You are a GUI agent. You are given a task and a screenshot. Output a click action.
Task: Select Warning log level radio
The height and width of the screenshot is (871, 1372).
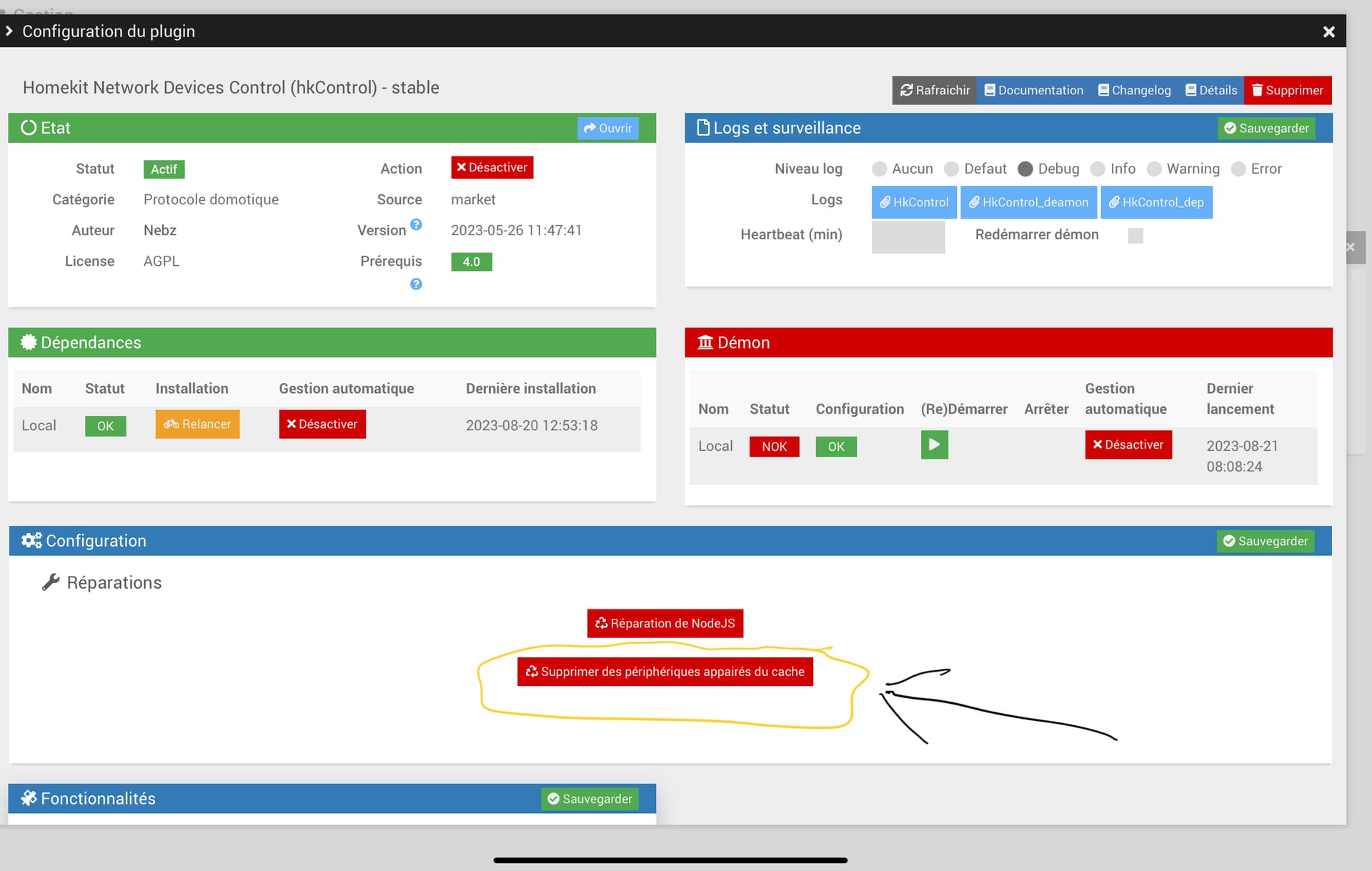[x=1154, y=169]
